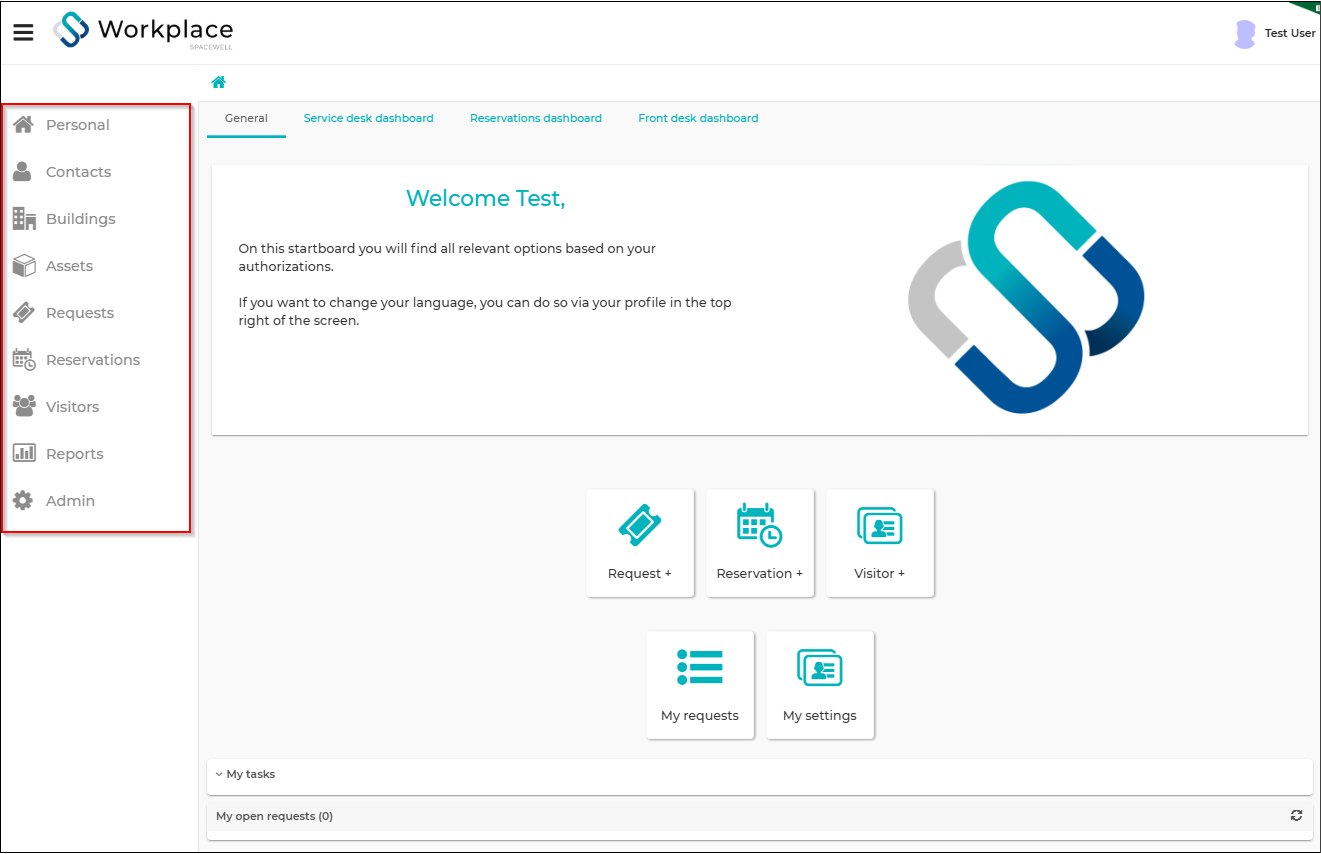
Task: Open the Front desk dashboard tab
Action: [698, 118]
